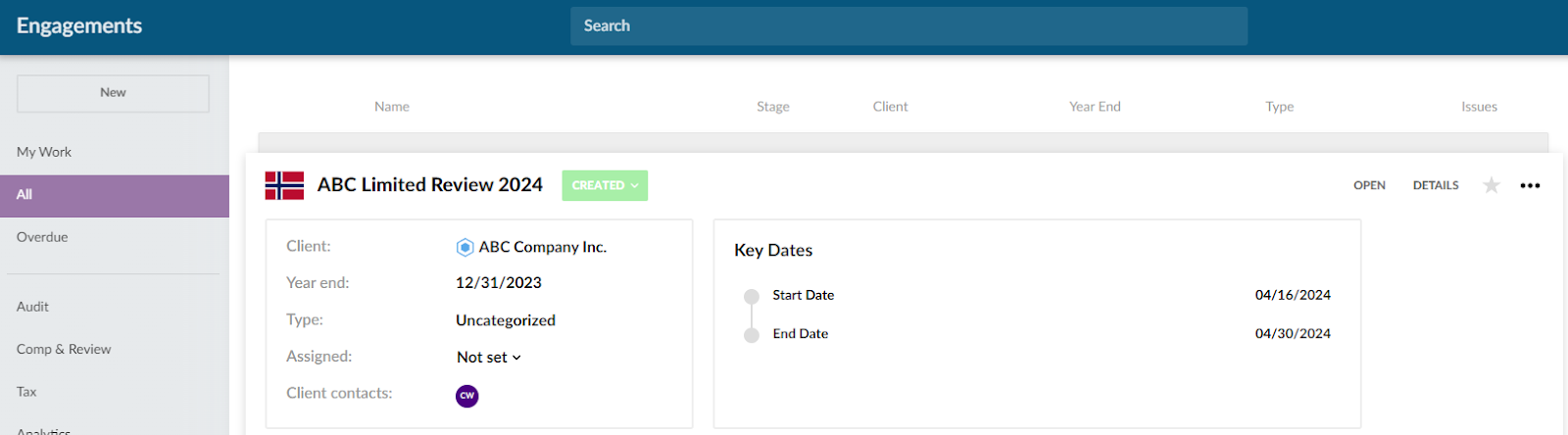Open the Assigned 'Not set' dropdown
This screenshot has height=435, width=1568.
click(489, 358)
